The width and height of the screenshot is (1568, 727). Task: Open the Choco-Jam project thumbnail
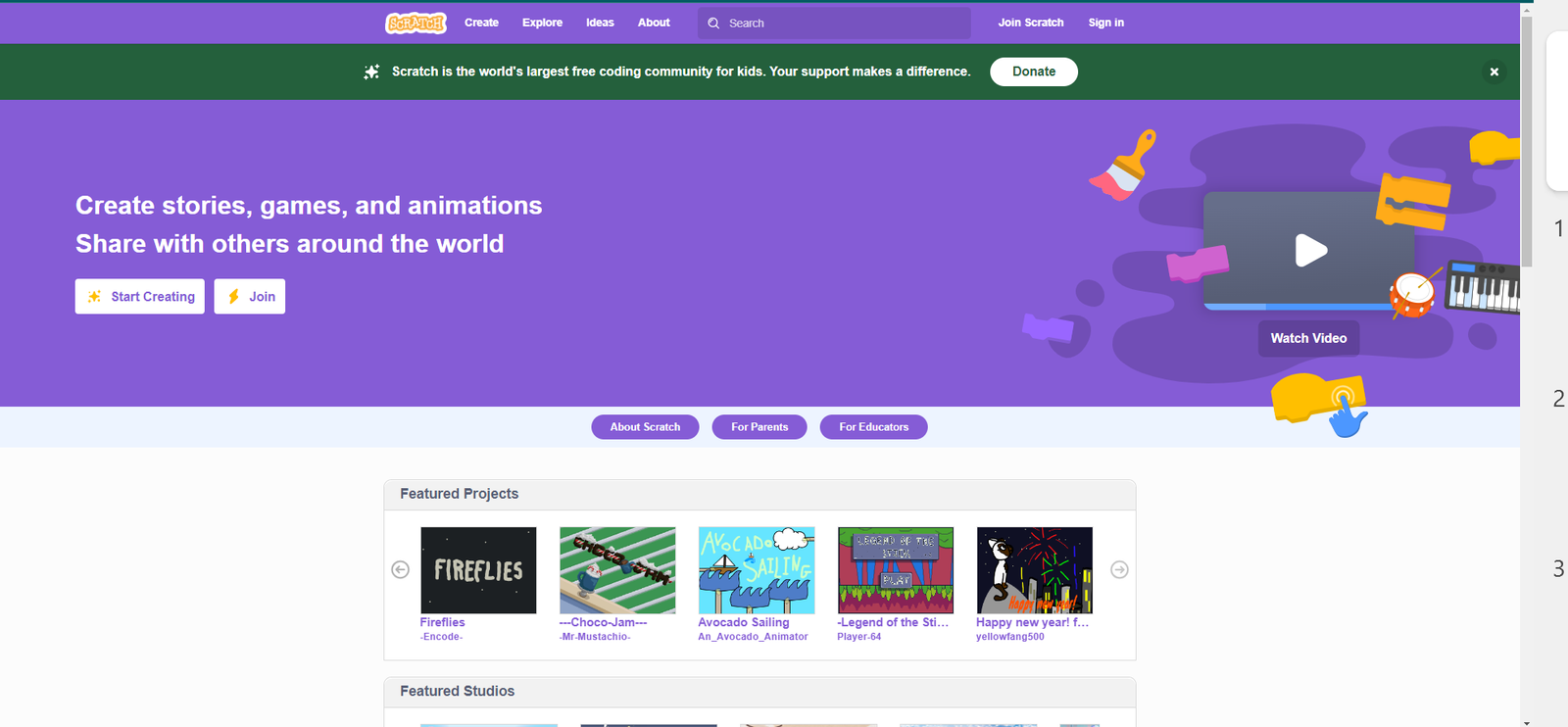tap(617, 570)
